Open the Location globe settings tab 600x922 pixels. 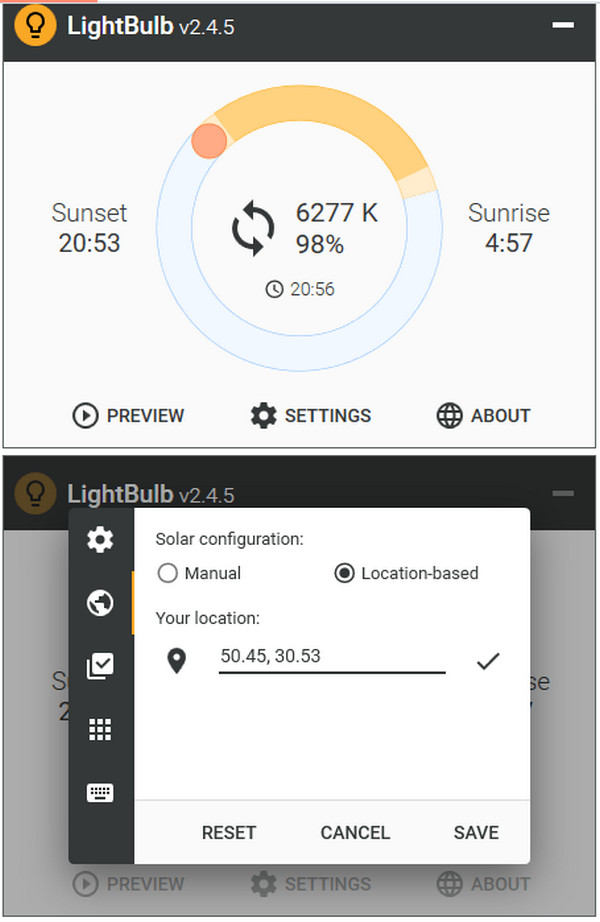100,603
